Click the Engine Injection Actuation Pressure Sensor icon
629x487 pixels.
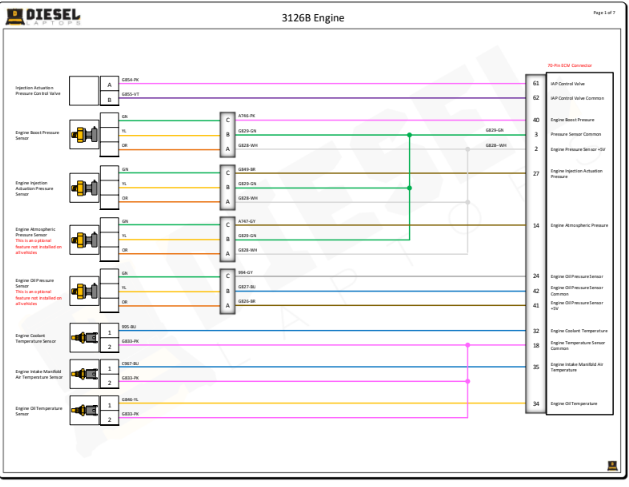[84, 188]
